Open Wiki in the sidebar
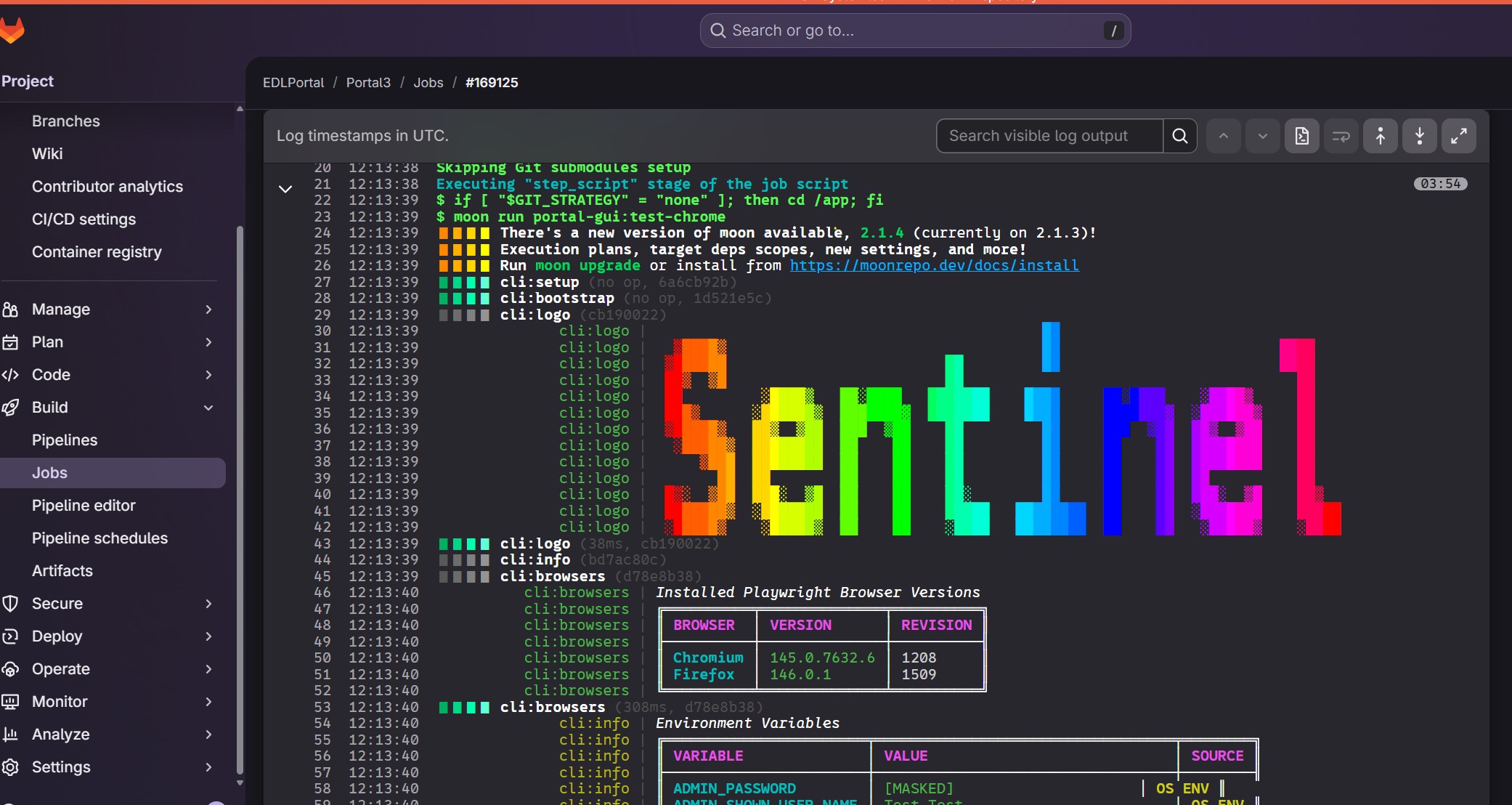 click(x=47, y=154)
